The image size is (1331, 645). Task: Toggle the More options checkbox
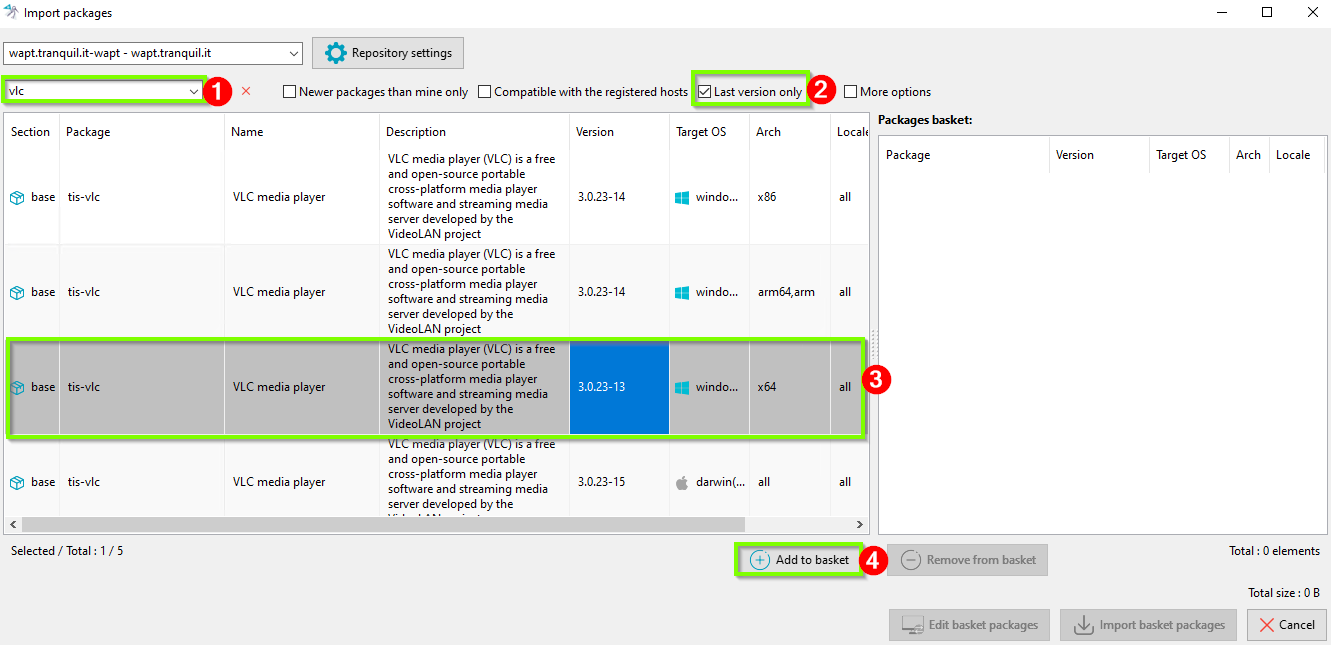pyautogui.click(x=850, y=92)
